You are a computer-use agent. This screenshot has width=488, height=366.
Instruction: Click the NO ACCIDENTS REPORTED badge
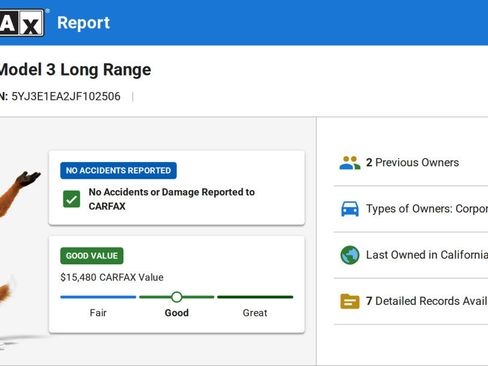point(118,171)
